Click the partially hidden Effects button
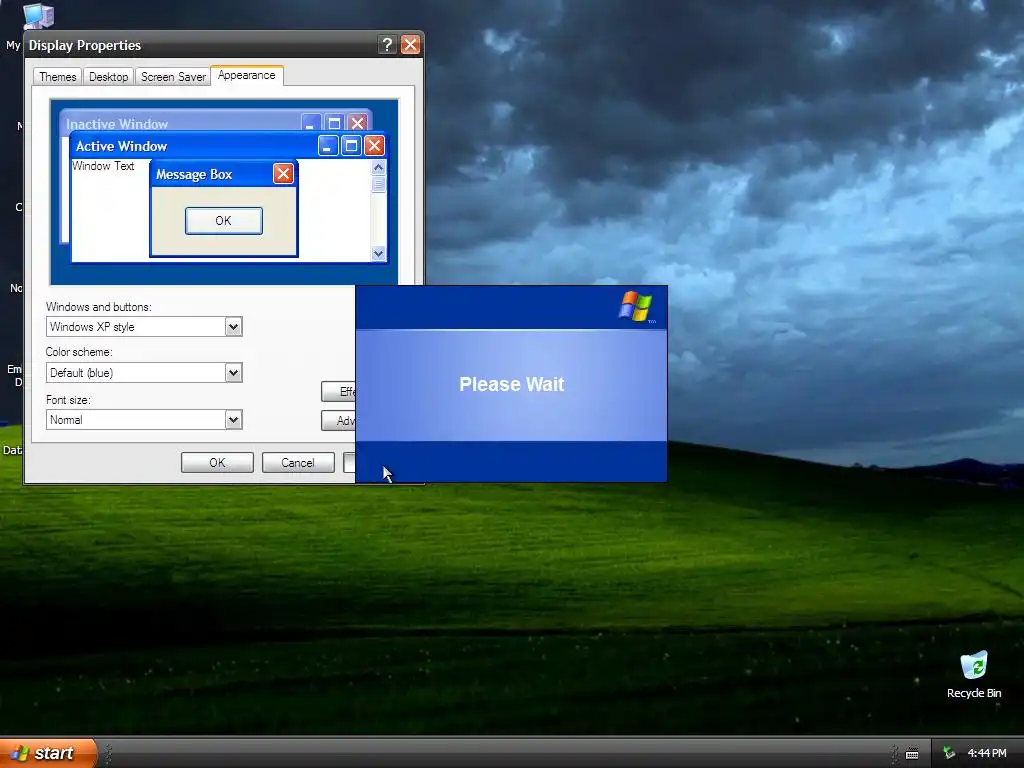 pos(339,391)
